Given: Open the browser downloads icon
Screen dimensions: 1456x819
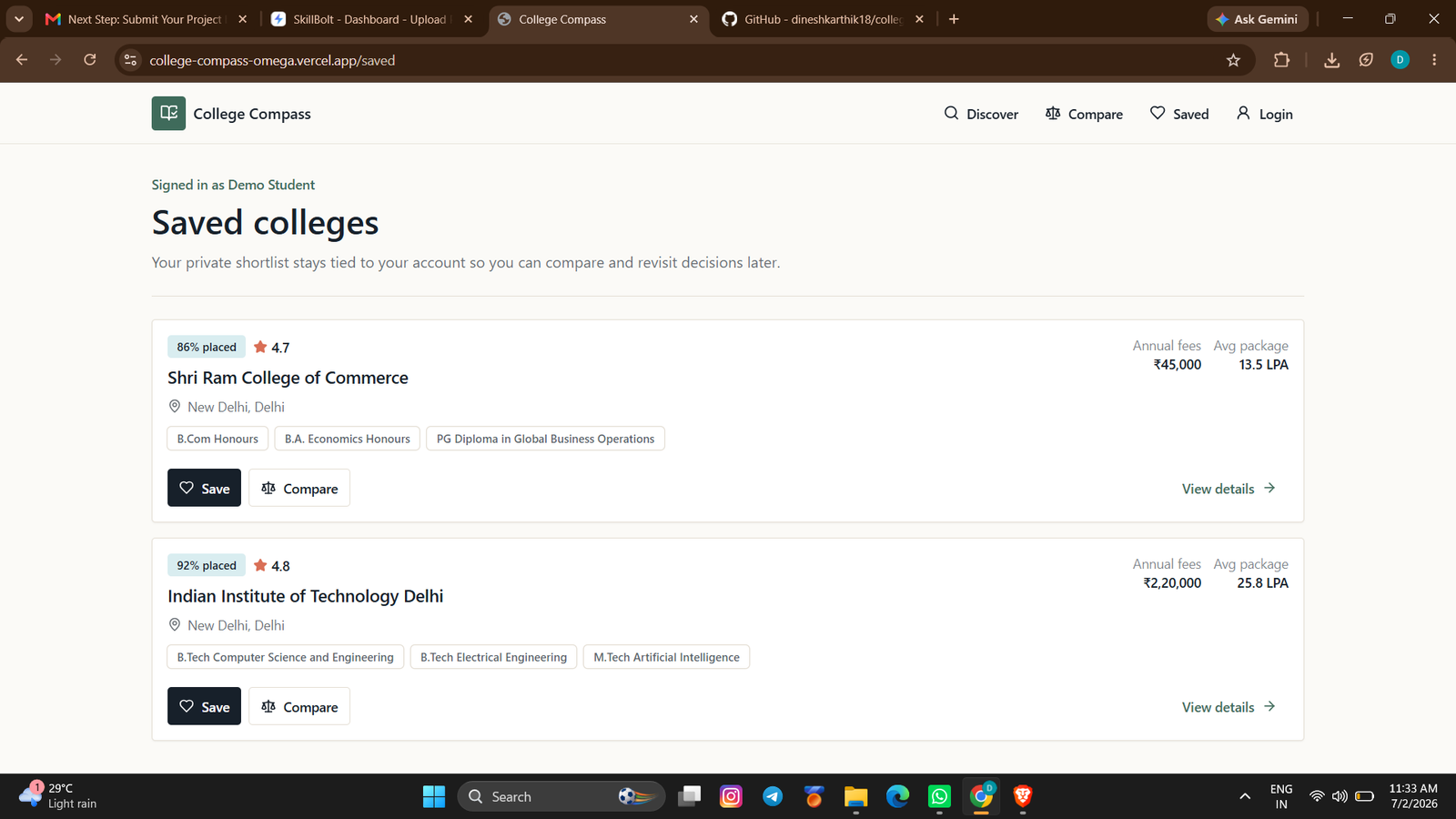Looking at the screenshot, I should pyautogui.click(x=1331, y=60).
